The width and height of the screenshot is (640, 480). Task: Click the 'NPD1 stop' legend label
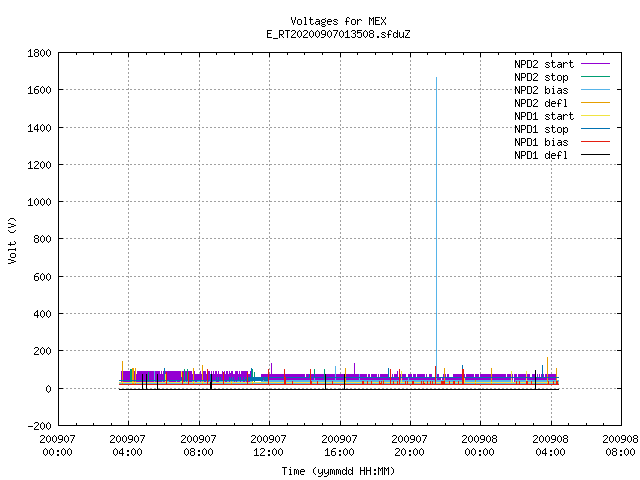coord(541,129)
